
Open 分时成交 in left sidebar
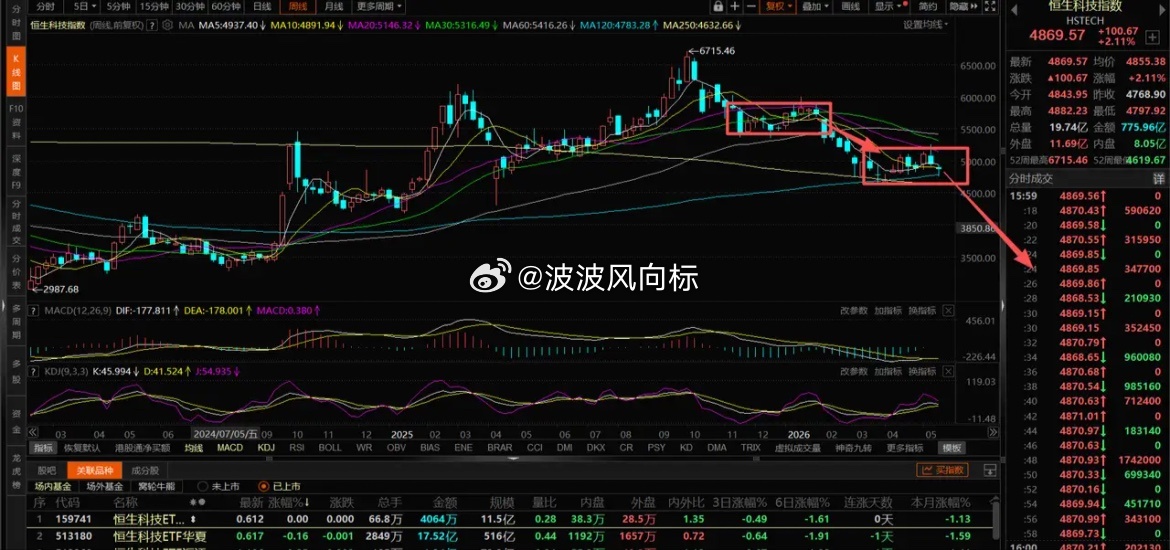pyautogui.click(x=14, y=221)
